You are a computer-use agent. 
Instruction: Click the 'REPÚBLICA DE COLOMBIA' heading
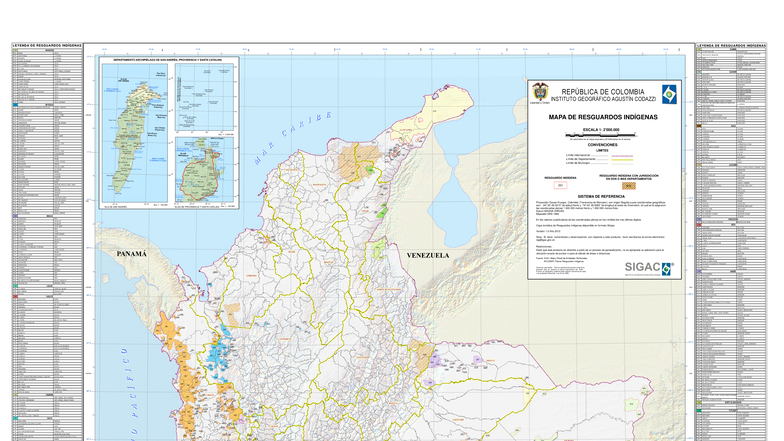[602, 92]
